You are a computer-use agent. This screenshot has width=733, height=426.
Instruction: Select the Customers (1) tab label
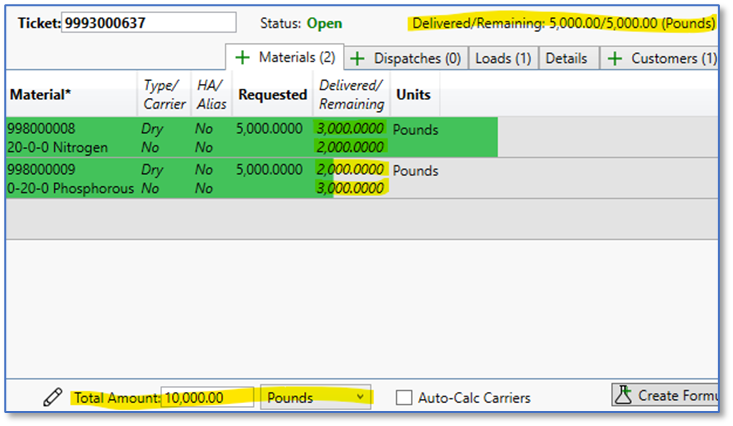click(x=673, y=59)
